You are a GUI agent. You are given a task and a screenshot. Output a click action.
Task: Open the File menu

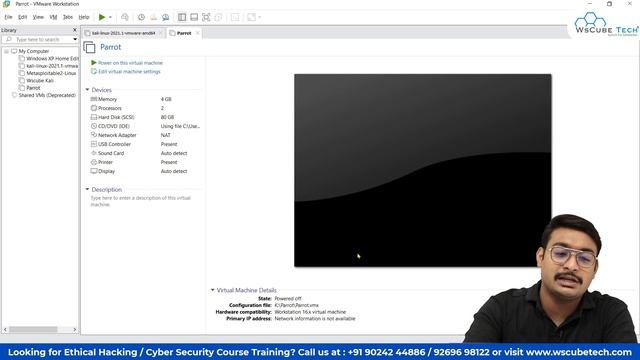click(8, 17)
